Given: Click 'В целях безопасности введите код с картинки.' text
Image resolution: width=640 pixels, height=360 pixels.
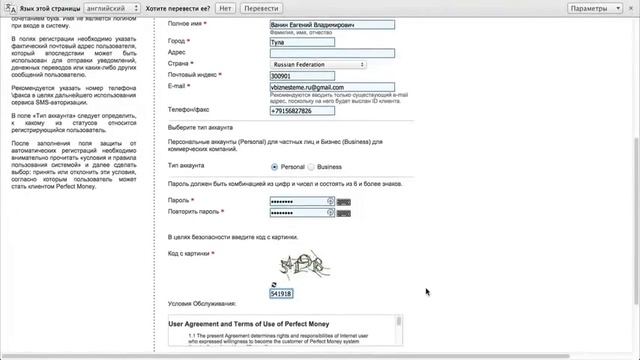Looking at the screenshot, I should (x=233, y=237).
